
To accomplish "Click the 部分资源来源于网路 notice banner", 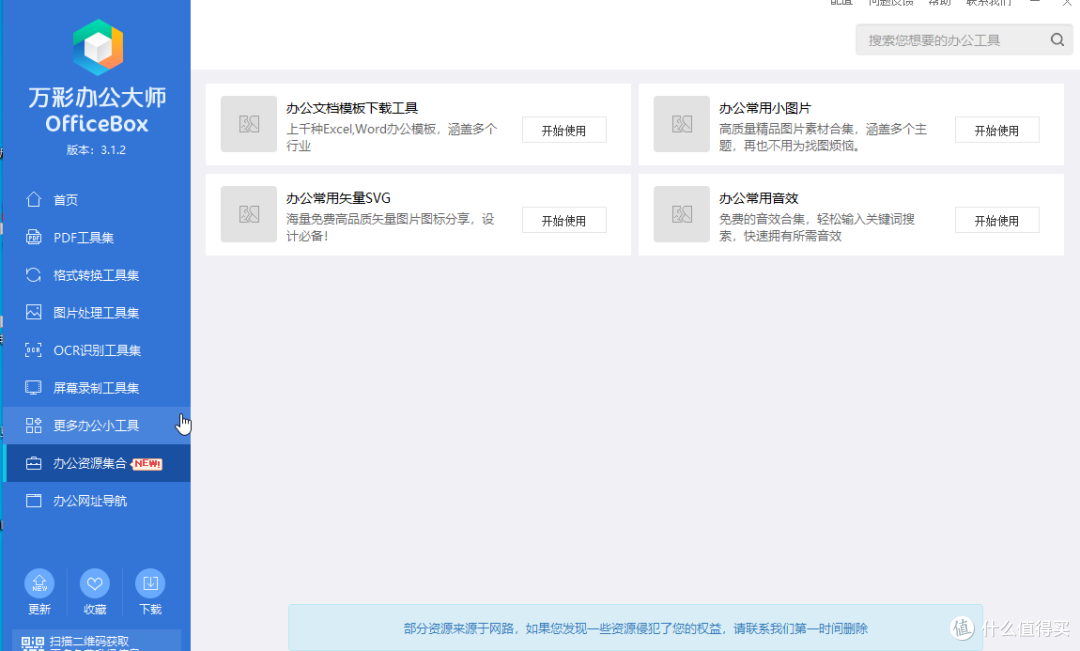I will [635, 628].
